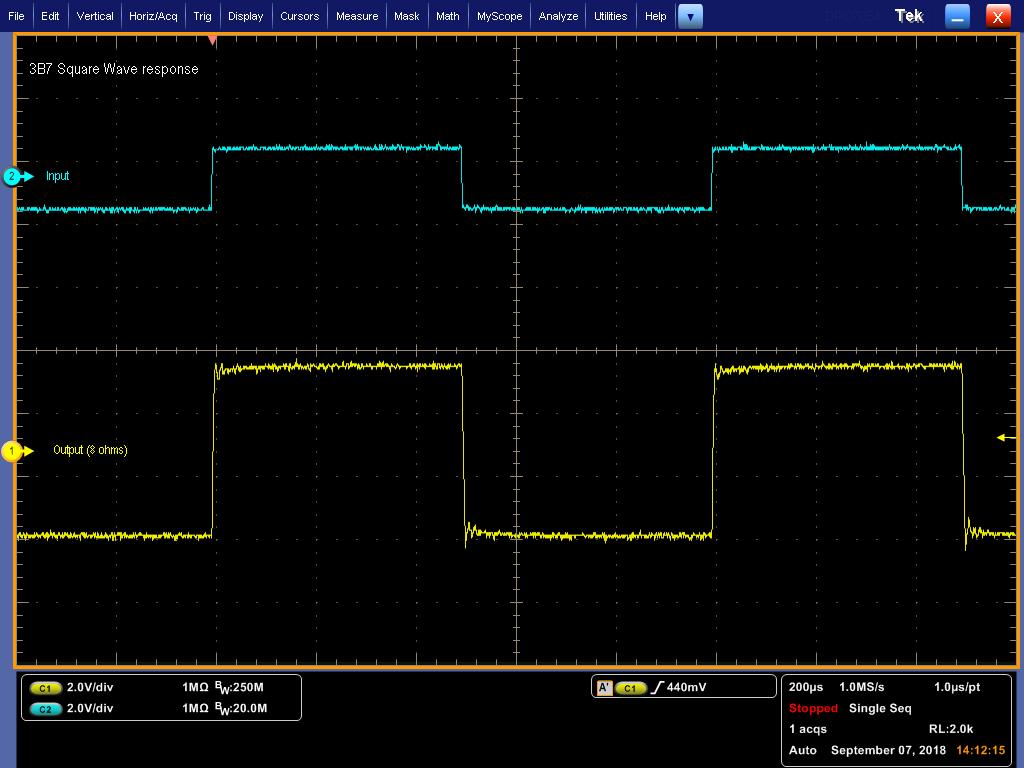Click the A trigger indicator icon
This screenshot has height=768, width=1024.
pyautogui.click(x=604, y=688)
